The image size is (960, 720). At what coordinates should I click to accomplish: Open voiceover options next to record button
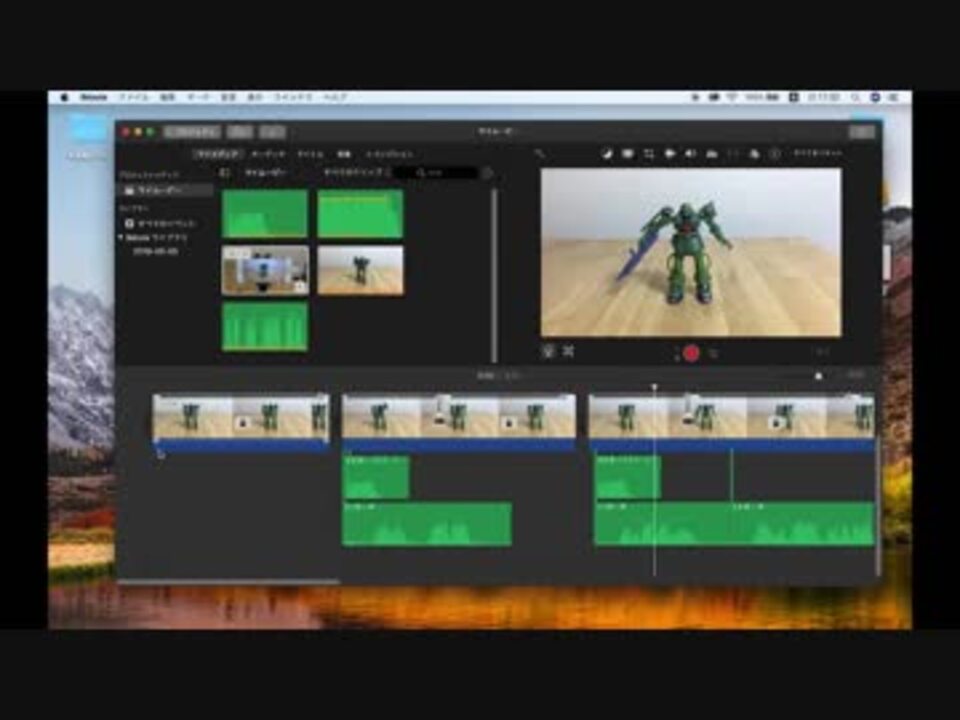point(713,353)
